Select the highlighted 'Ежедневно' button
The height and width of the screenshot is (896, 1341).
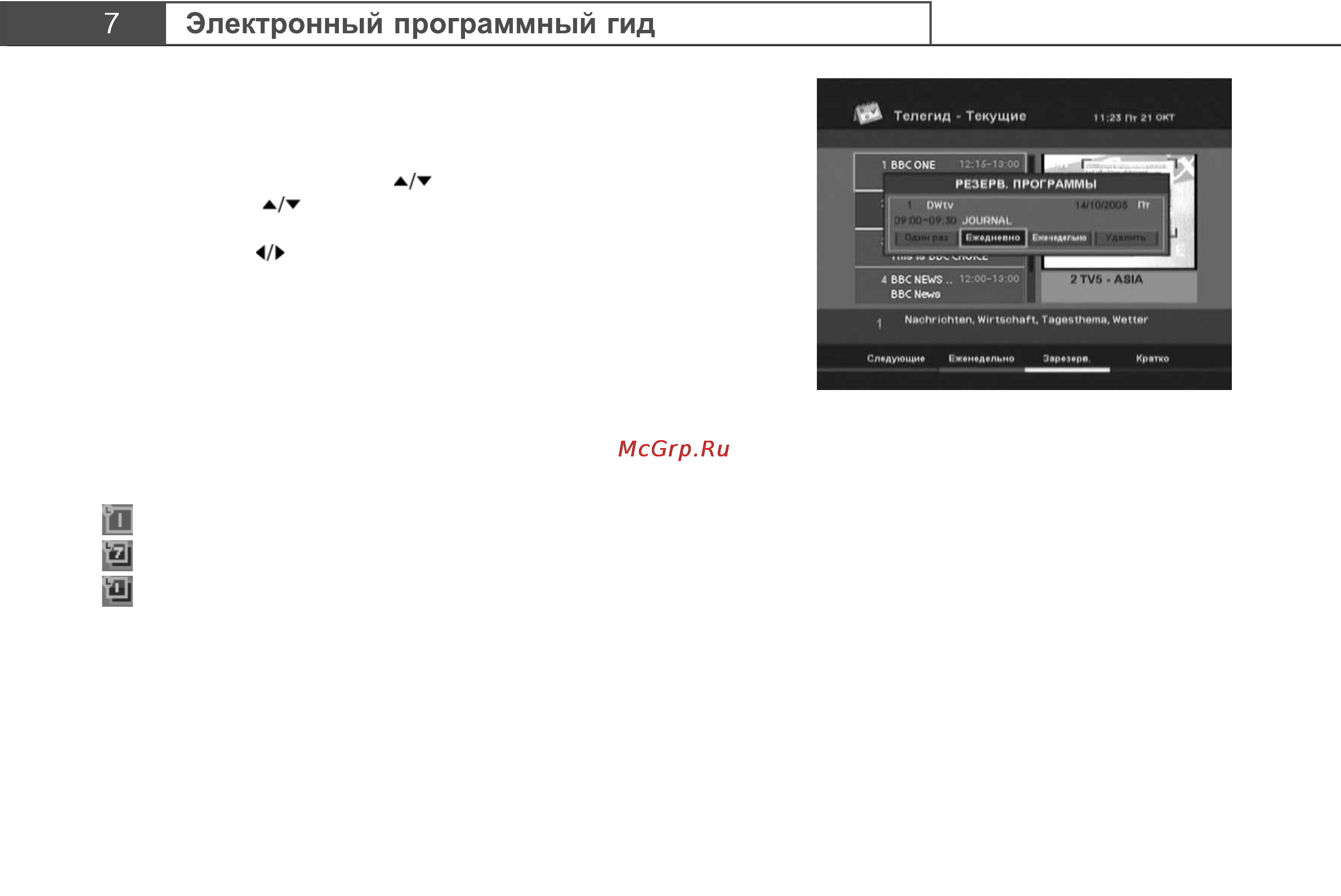[993, 238]
